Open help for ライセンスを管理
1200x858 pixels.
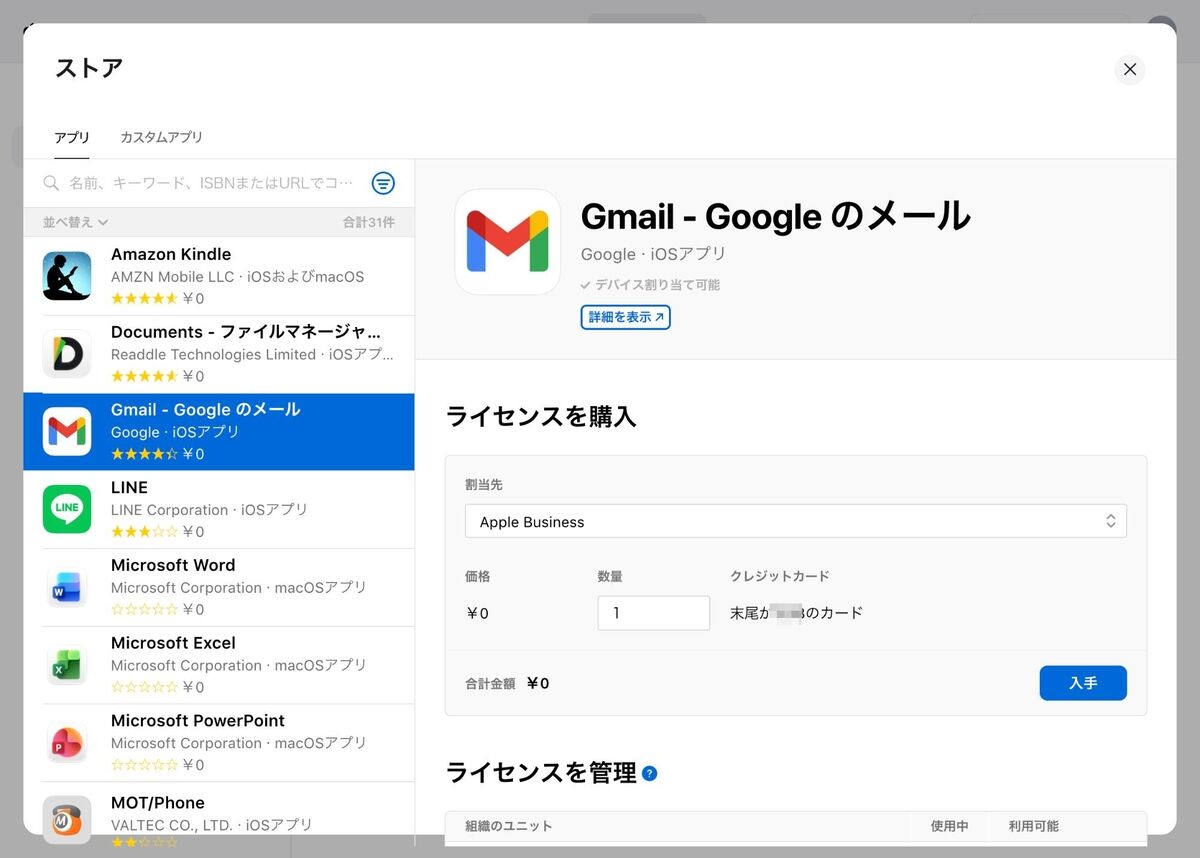(x=650, y=773)
